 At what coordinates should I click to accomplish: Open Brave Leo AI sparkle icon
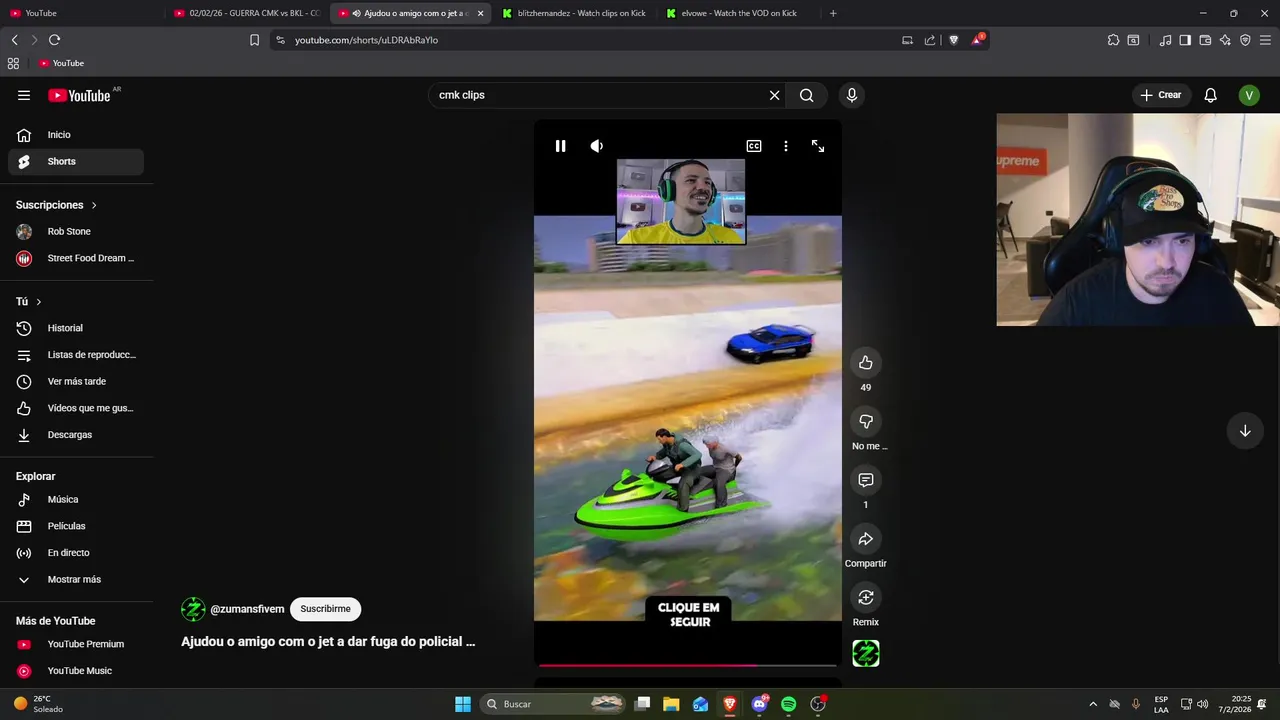1225,40
